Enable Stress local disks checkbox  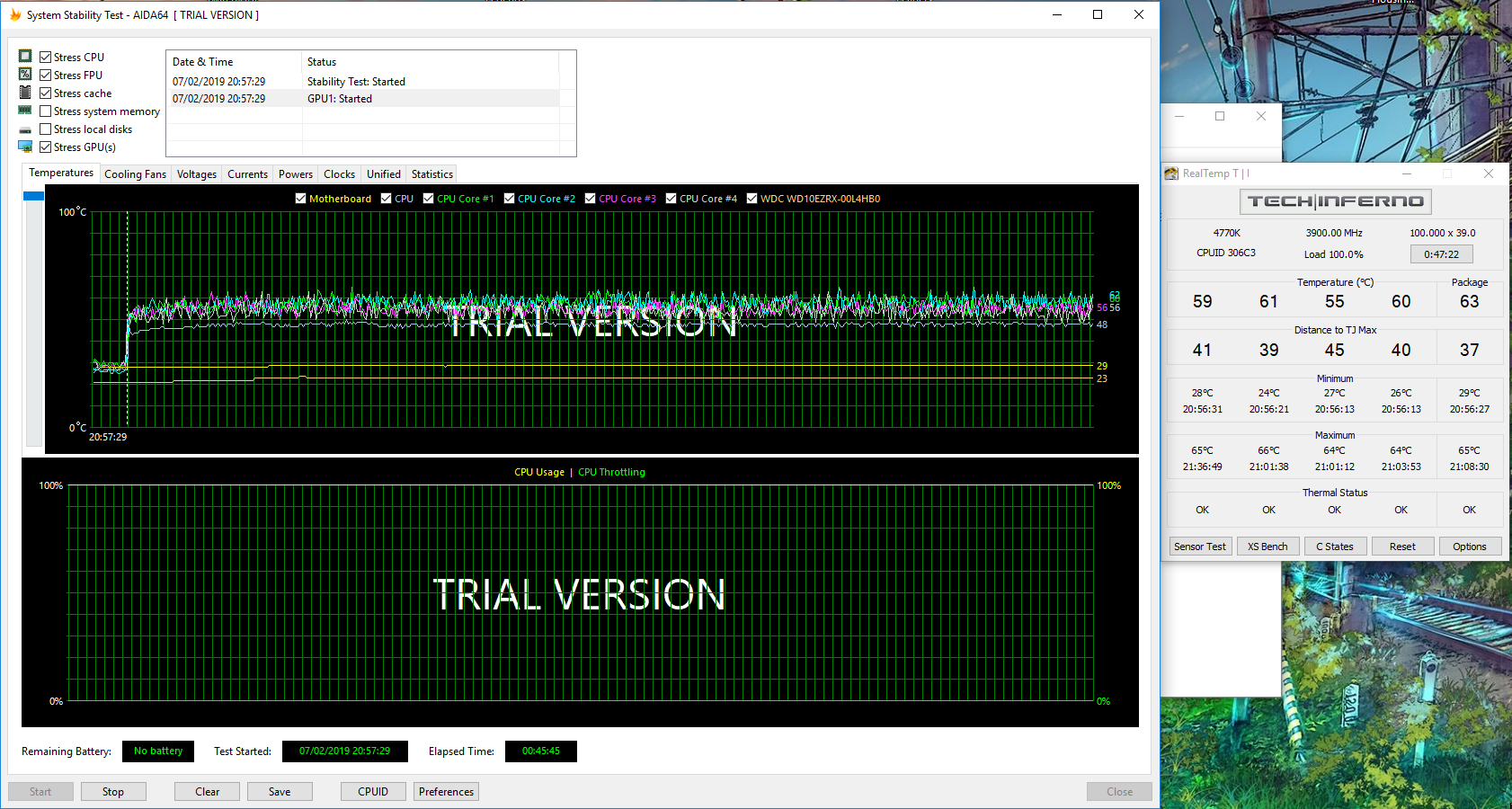tap(45, 129)
